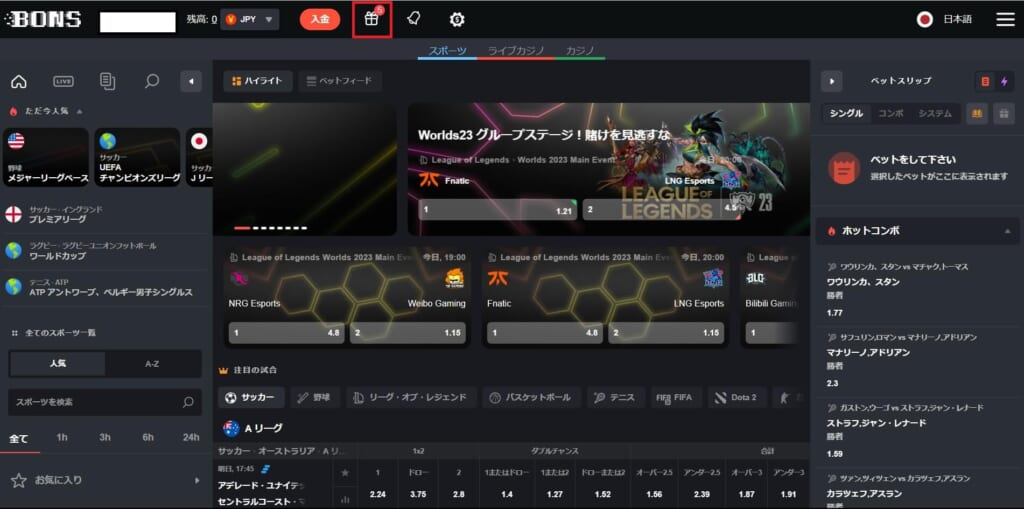Open the sidebar search magnifier icon
Screen dimensions: 1024x509
pyautogui.click(x=152, y=82)
